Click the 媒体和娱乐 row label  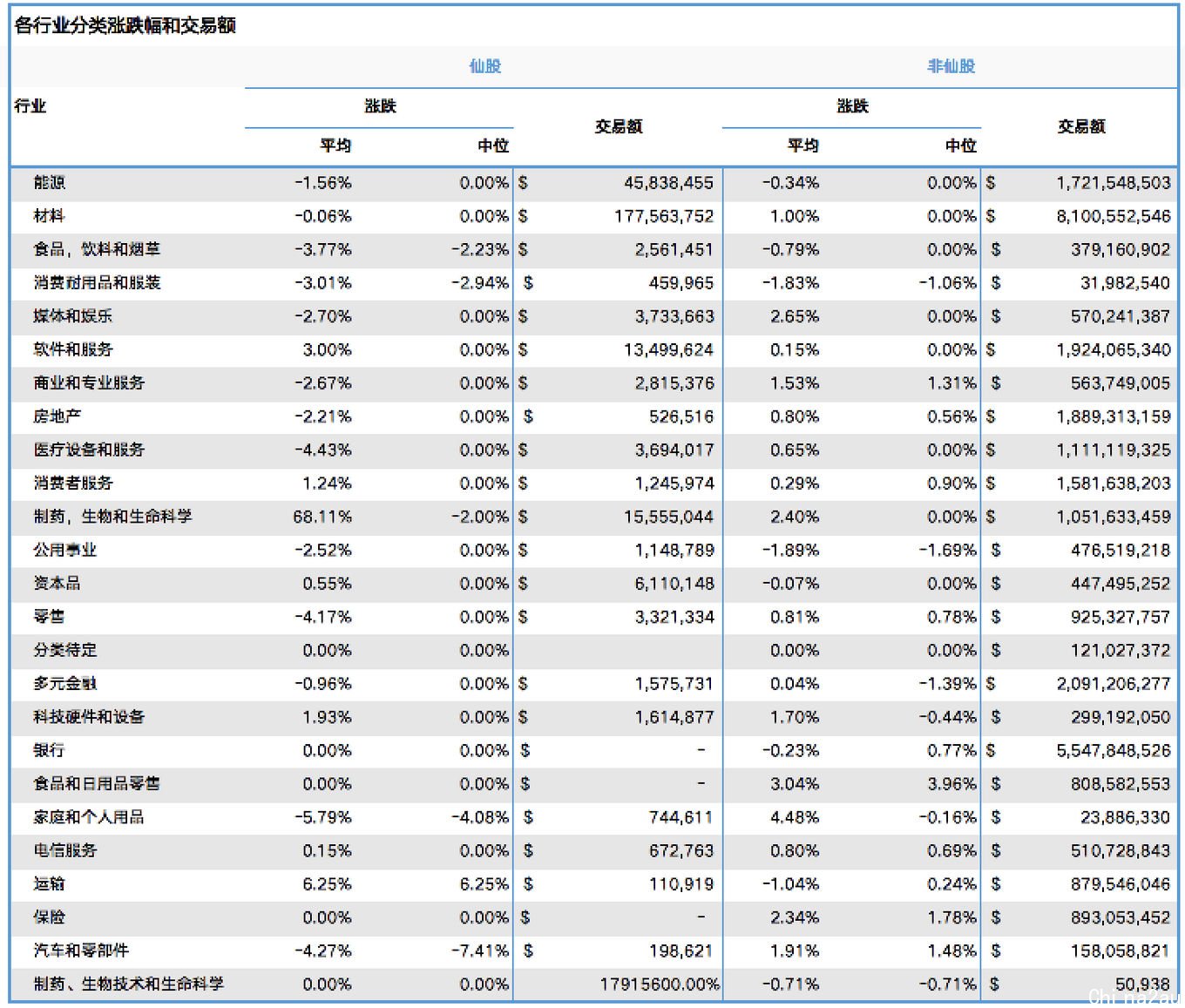[x=72, y=316]
